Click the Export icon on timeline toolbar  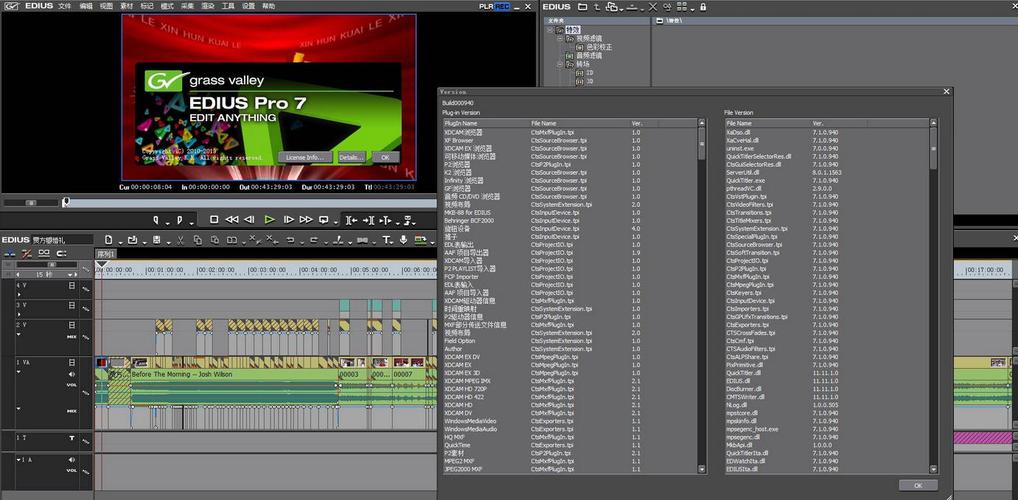pyautogui.click(x=420, y=240)
